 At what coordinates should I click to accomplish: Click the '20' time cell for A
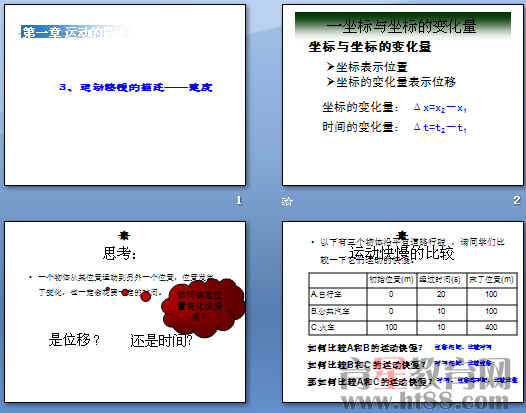(441, 294)
